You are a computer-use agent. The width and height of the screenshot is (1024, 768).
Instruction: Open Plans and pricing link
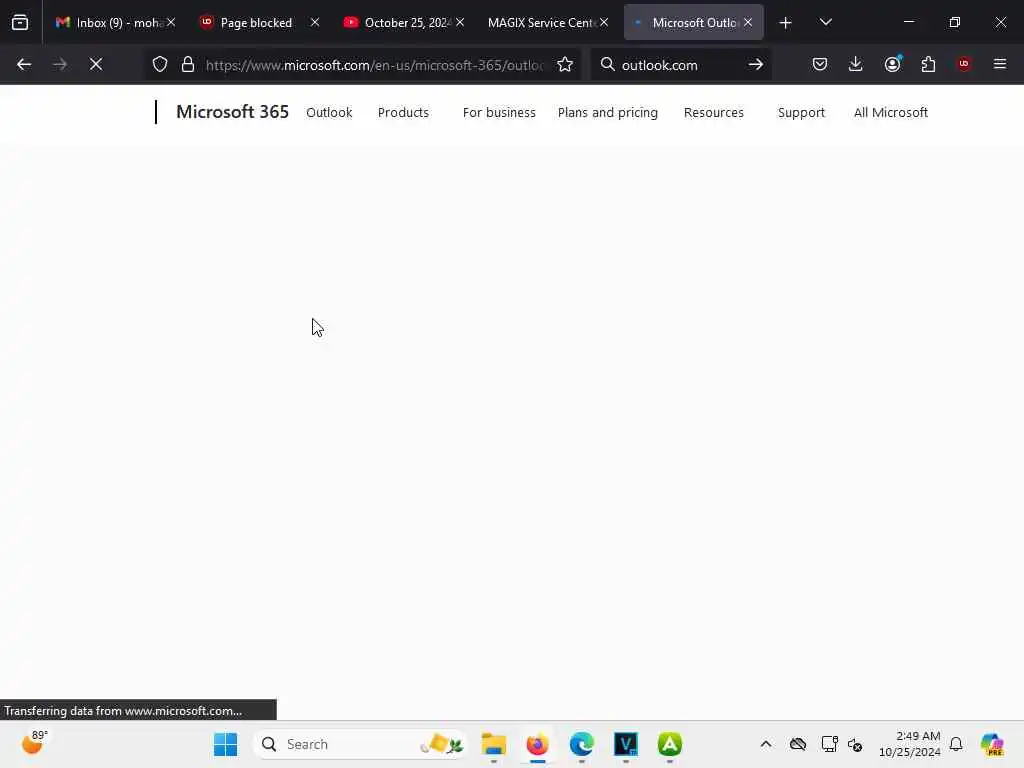pyautogui.click(x=607, y=112)
